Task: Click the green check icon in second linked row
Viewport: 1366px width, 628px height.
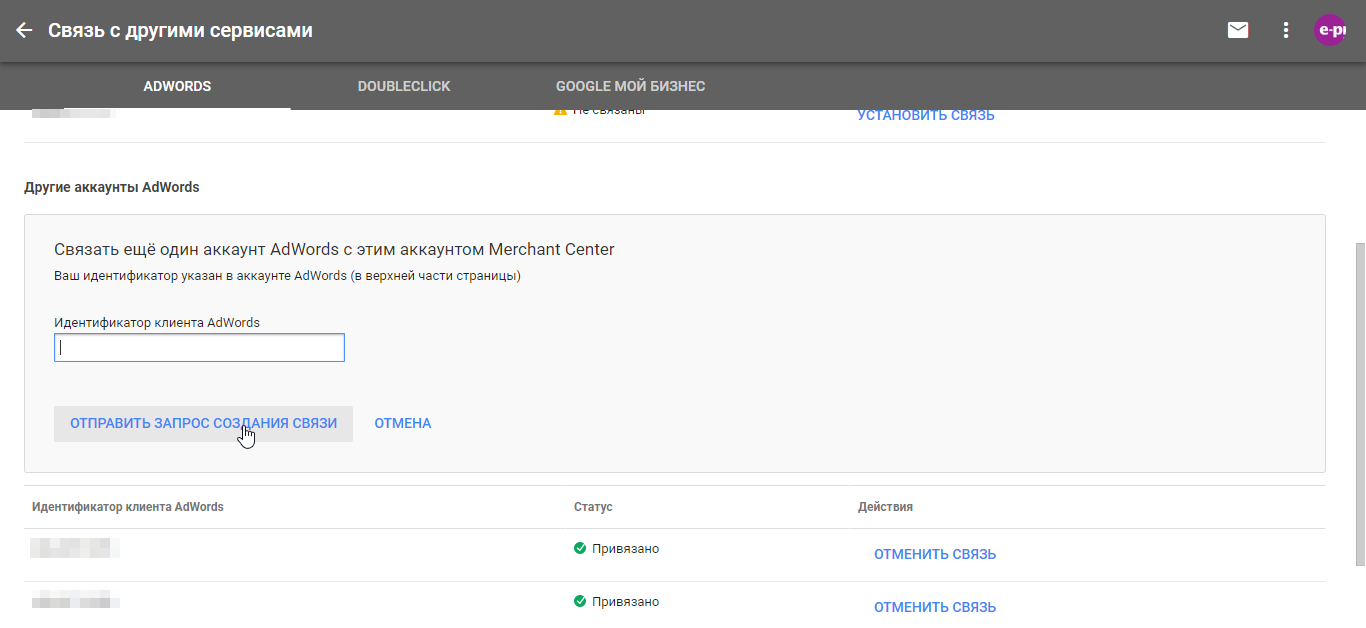Action: point(580,601)
